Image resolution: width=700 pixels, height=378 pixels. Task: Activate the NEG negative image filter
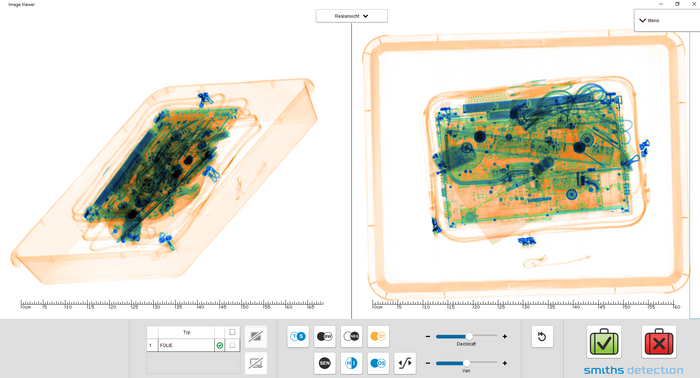click(351, 336)
